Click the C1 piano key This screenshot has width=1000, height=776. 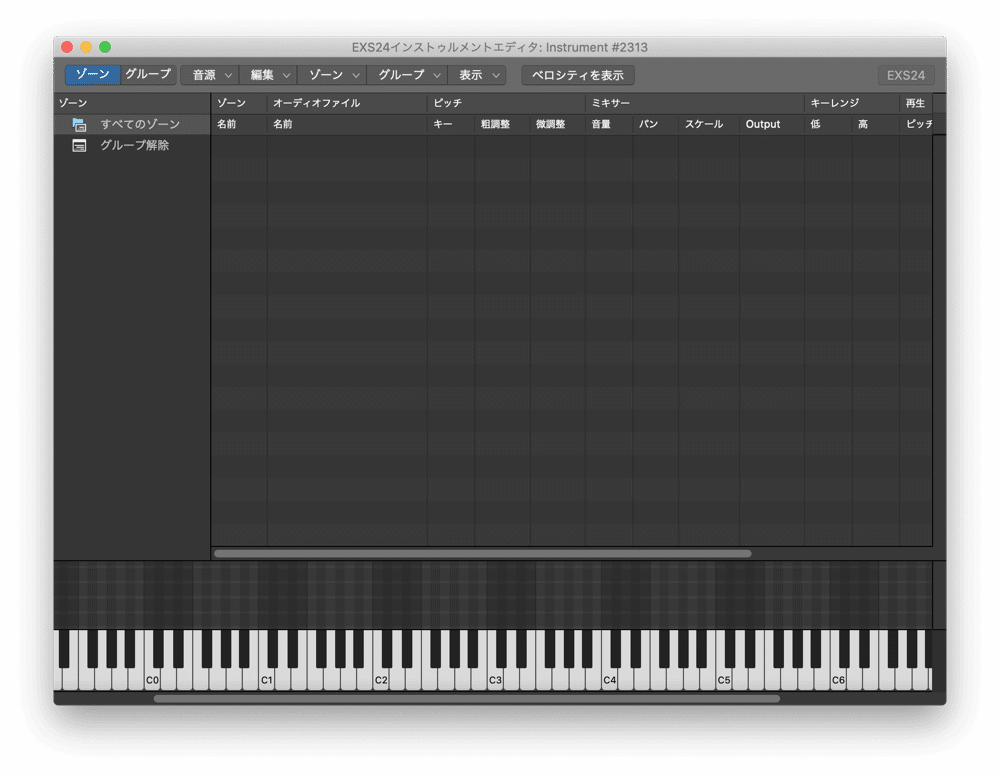267,680
